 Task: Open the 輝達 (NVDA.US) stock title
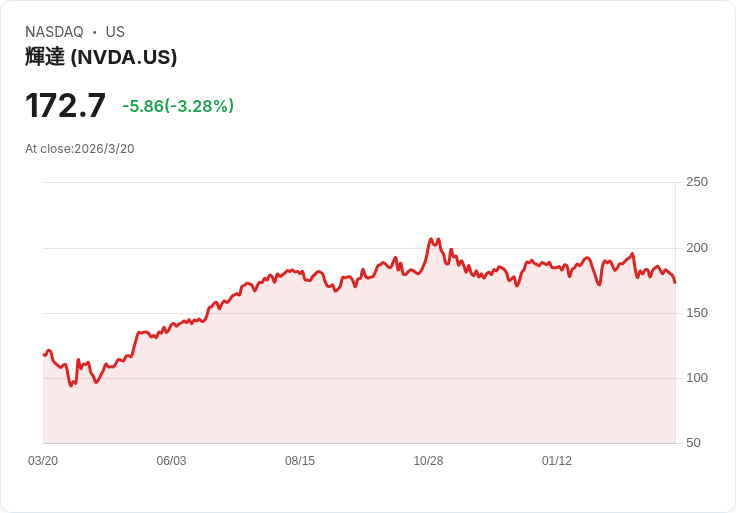click(x=101, y=57)
